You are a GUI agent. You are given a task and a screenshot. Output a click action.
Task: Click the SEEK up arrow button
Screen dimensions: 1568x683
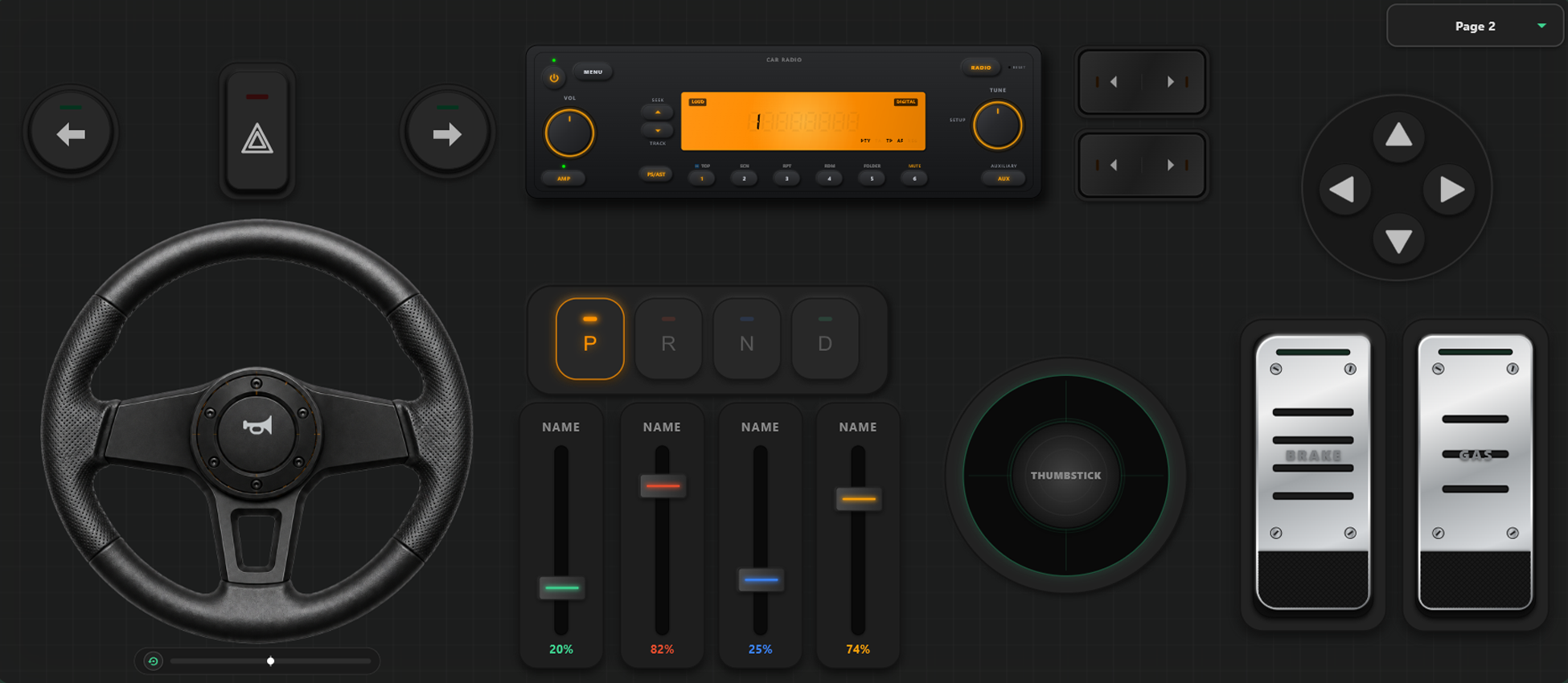tap(658, 112)
